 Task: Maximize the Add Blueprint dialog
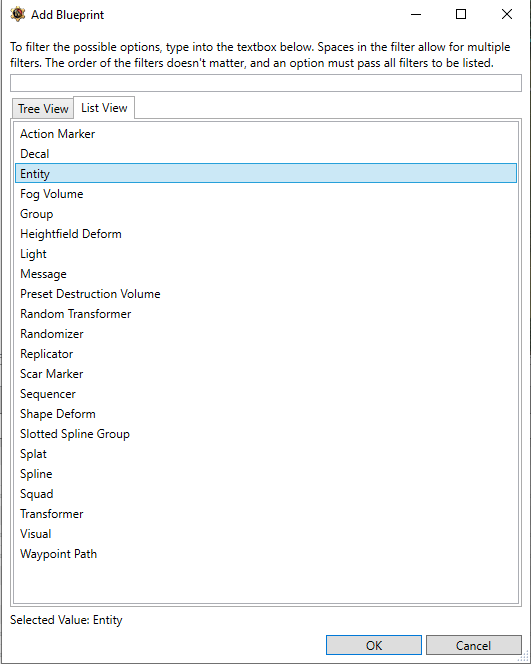pyautogui.click(x=461, y=14)
